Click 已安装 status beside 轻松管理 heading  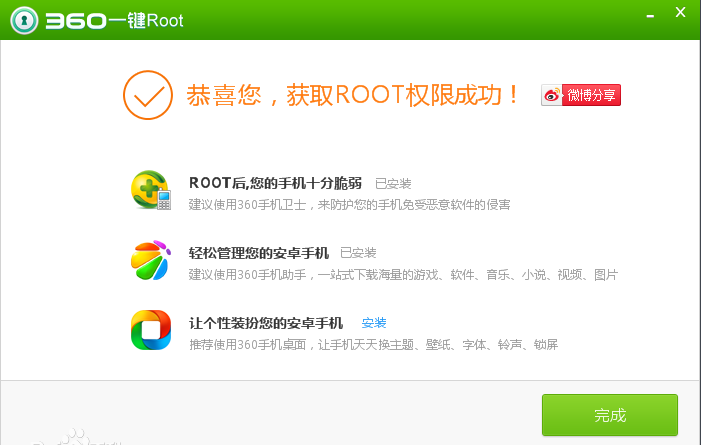pos(358,253)
